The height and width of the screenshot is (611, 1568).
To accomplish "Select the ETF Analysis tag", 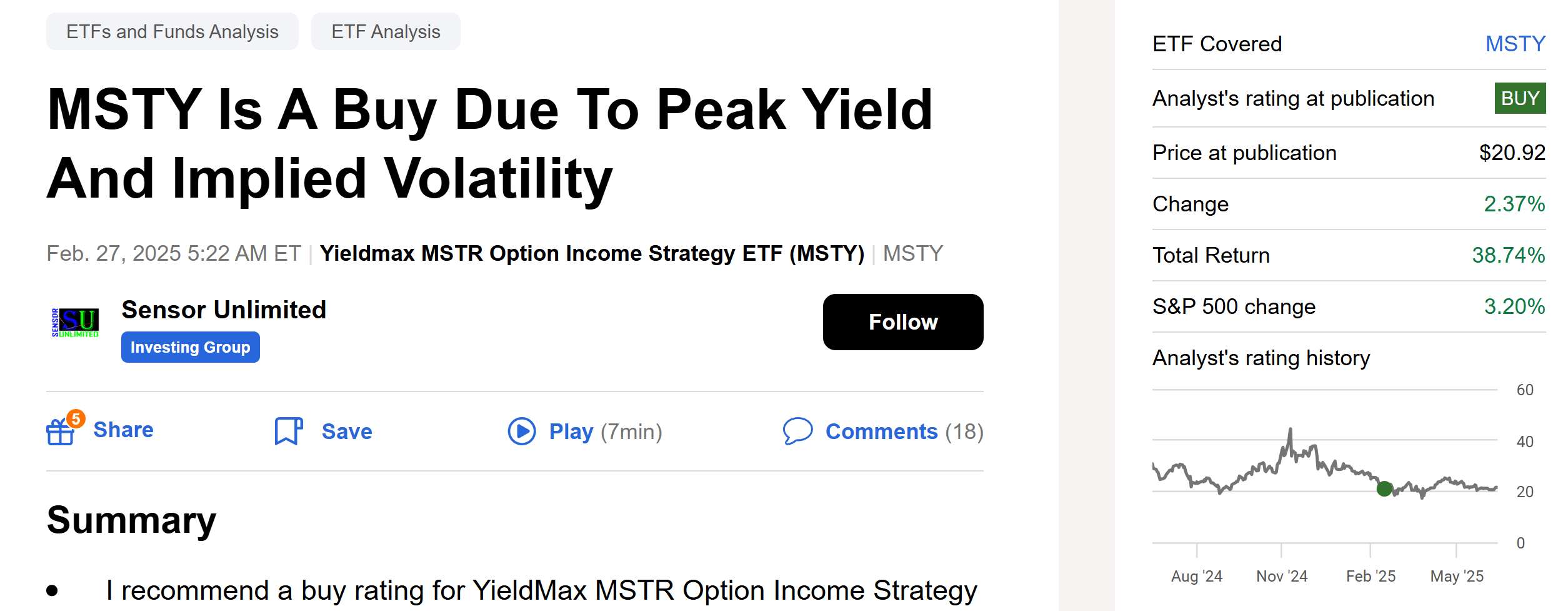I will coord(386,31).
